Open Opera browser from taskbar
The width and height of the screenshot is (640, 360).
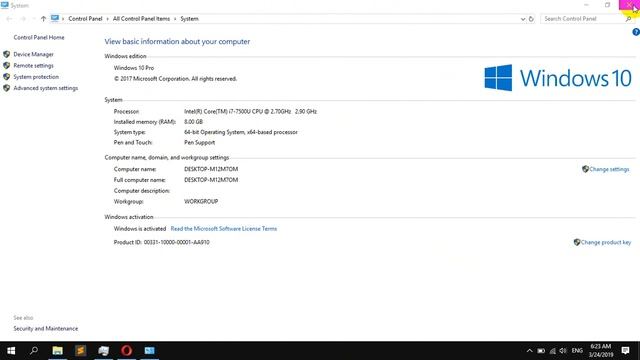pyautogui.click(x=127, y=351)
